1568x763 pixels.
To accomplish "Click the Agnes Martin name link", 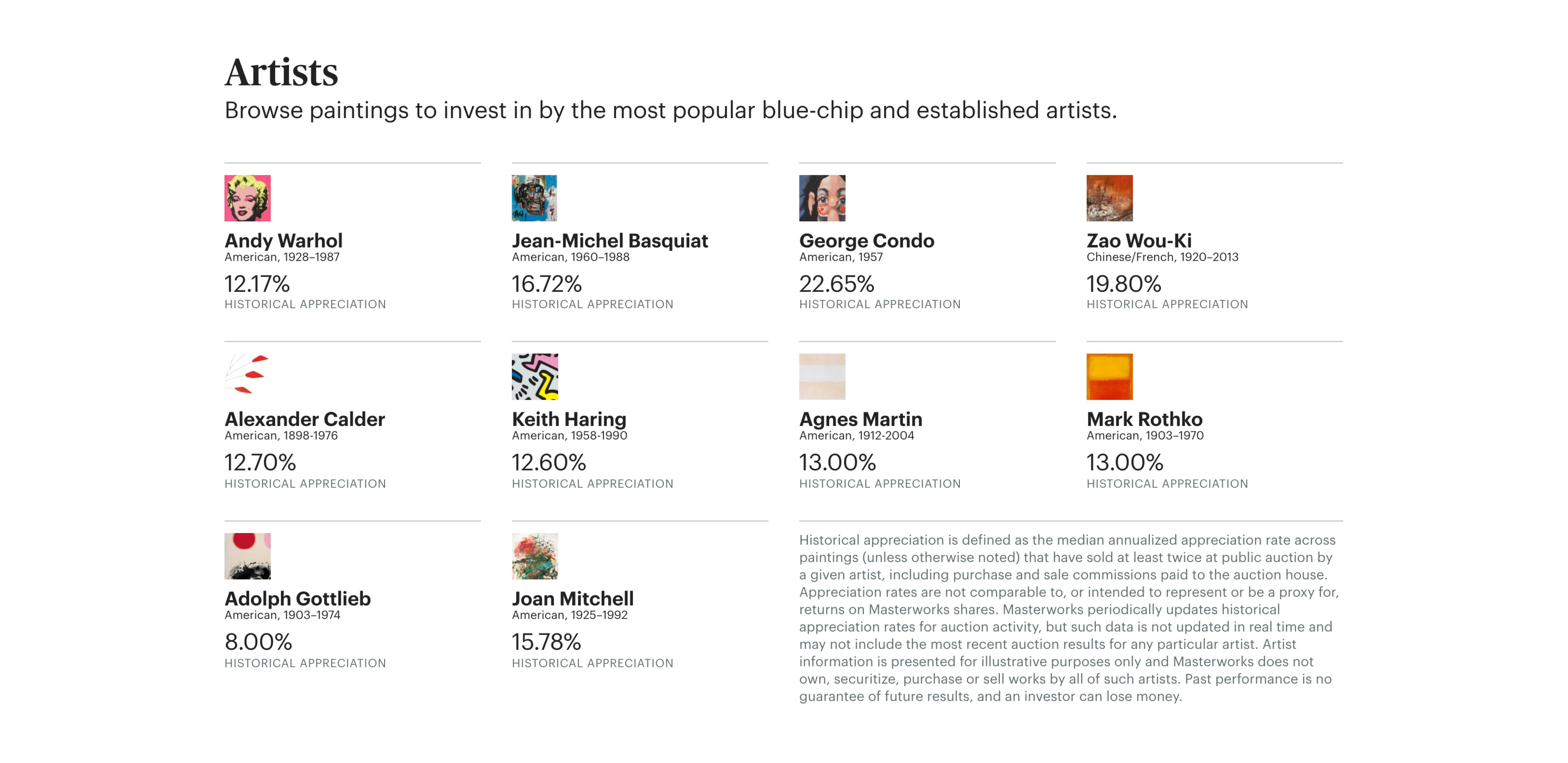I will click(860, 419).
